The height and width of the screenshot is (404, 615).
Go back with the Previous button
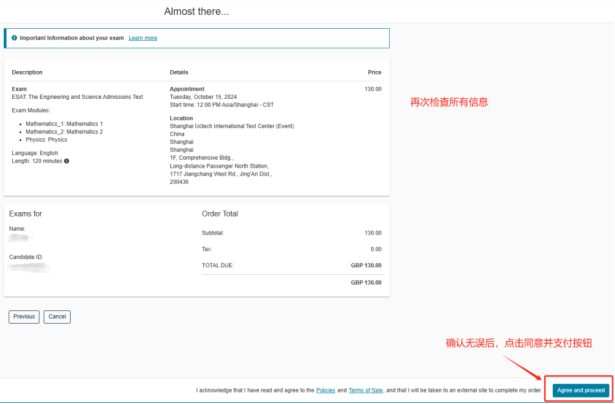click(x=24, y=317)
